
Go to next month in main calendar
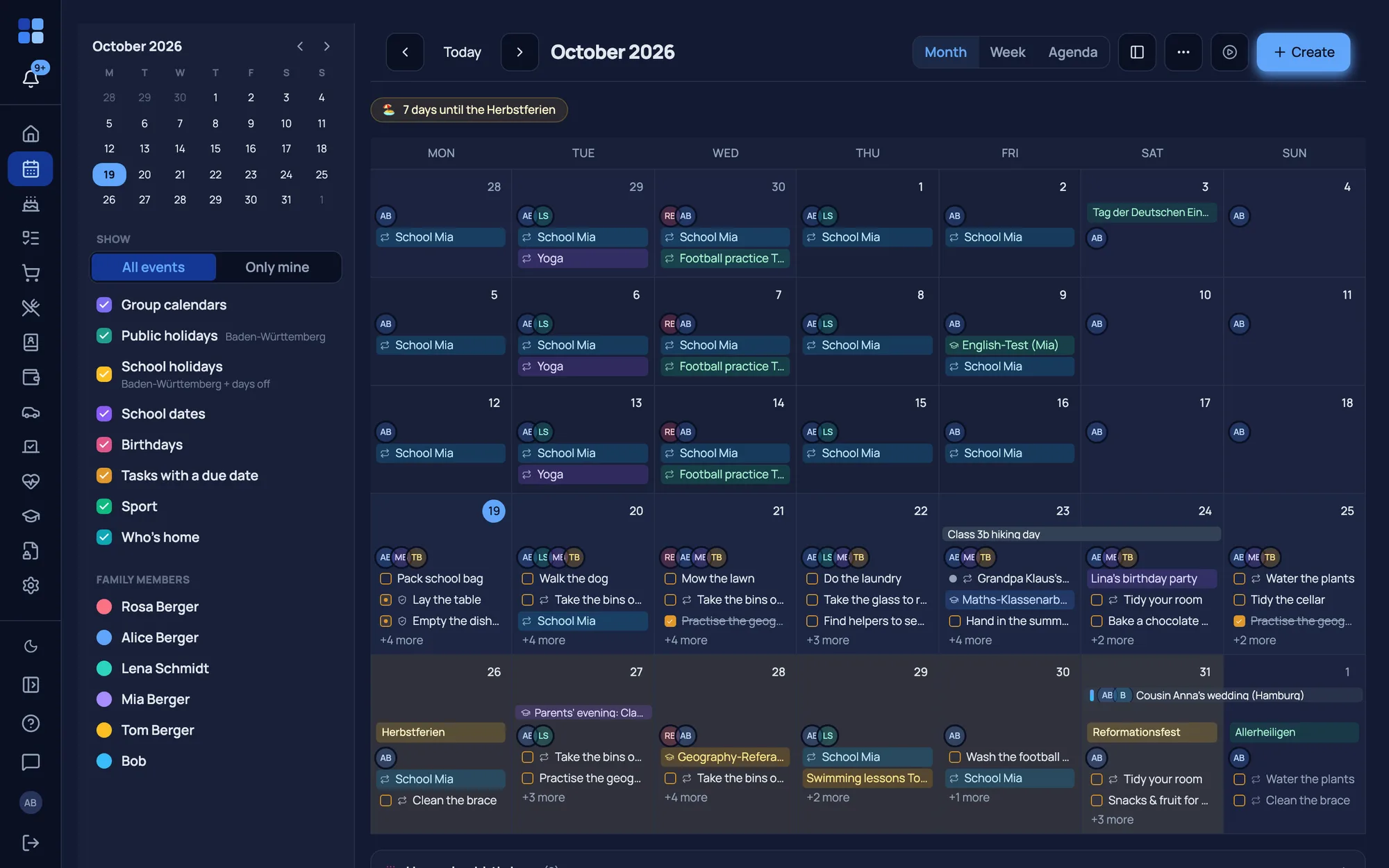(519, 52)
